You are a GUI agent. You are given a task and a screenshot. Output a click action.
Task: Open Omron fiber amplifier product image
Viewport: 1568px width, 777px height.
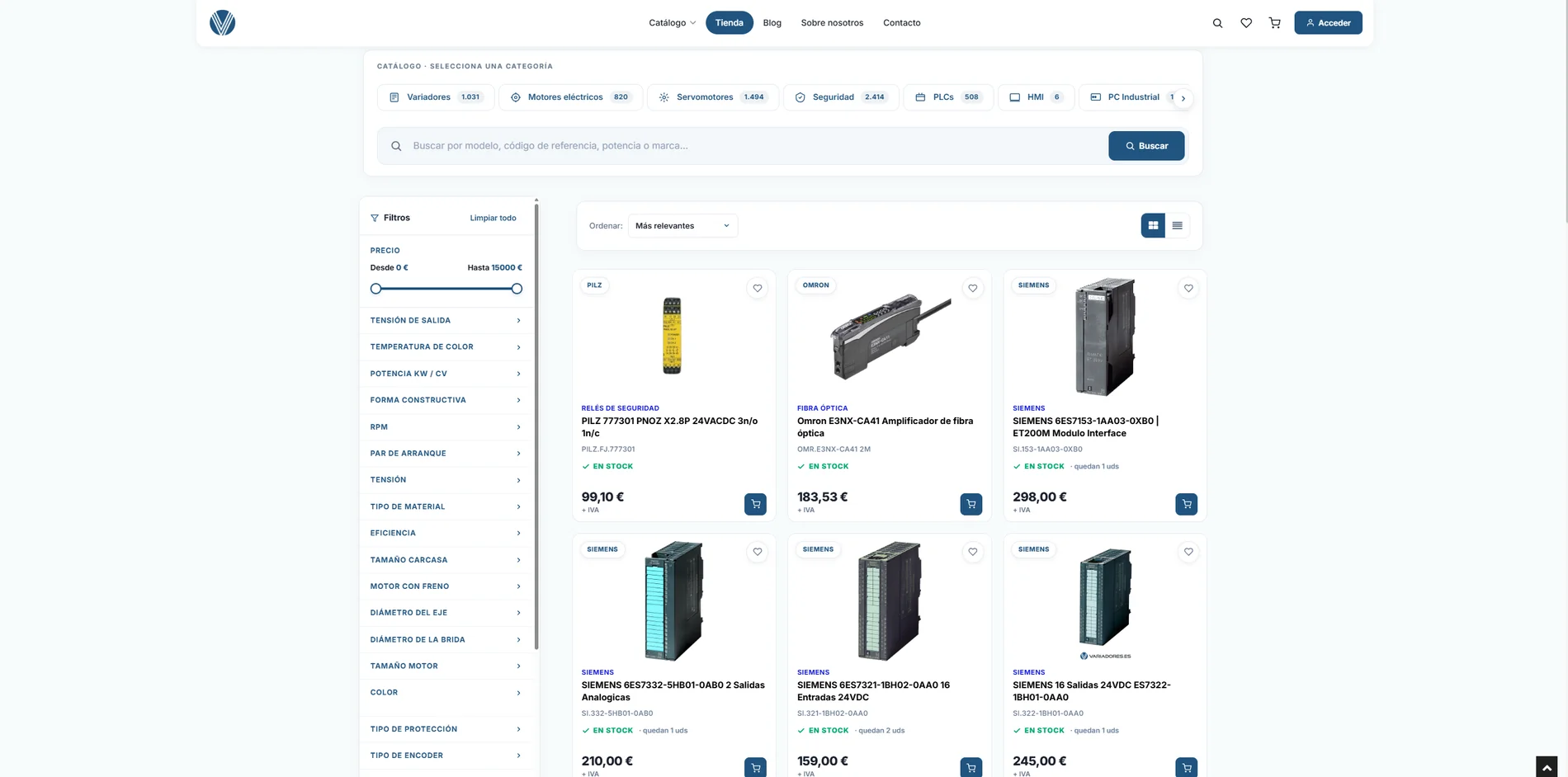[x=890, y=337]
